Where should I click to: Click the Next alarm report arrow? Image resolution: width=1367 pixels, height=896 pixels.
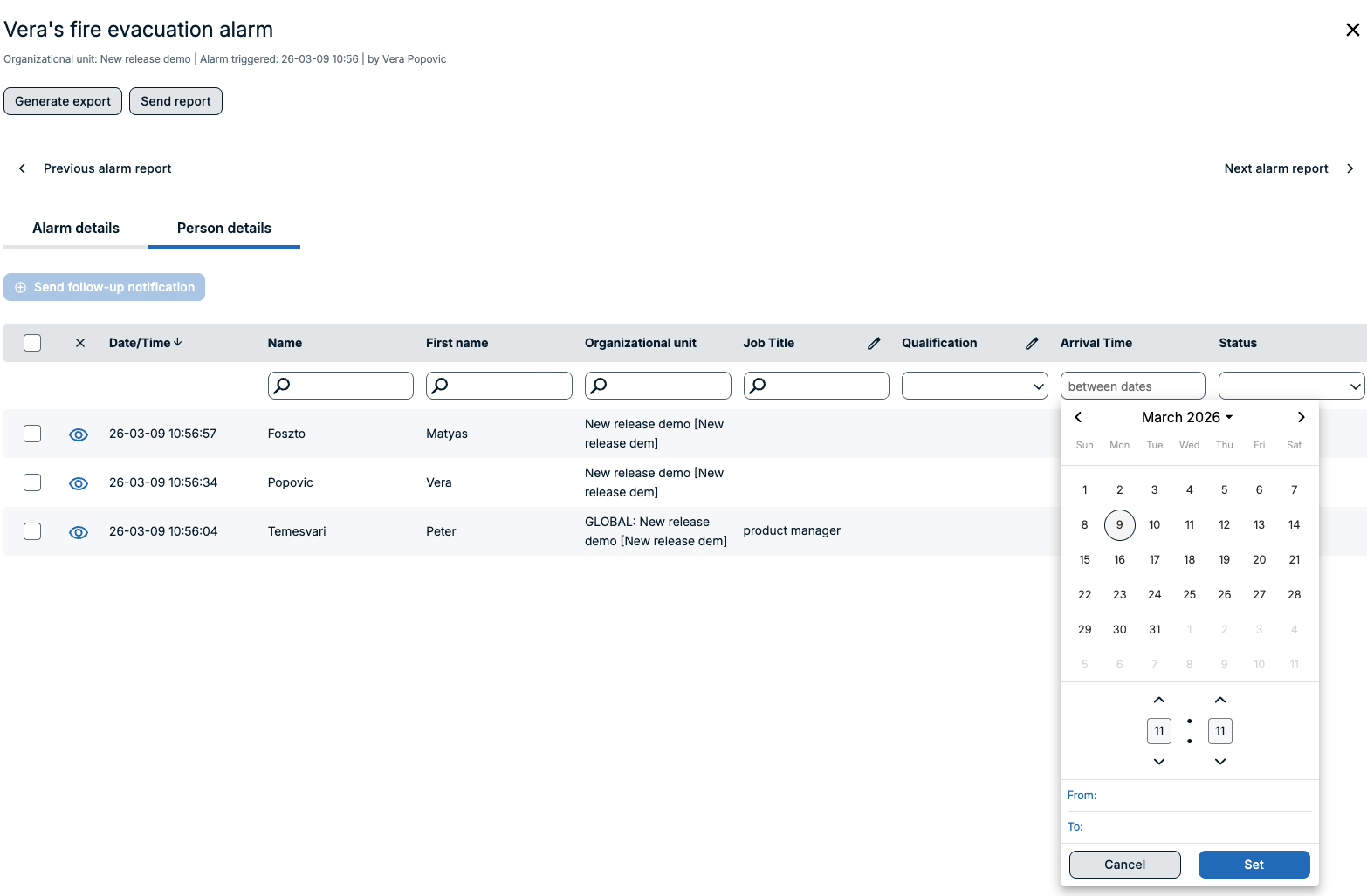(x=1350, y=168)
